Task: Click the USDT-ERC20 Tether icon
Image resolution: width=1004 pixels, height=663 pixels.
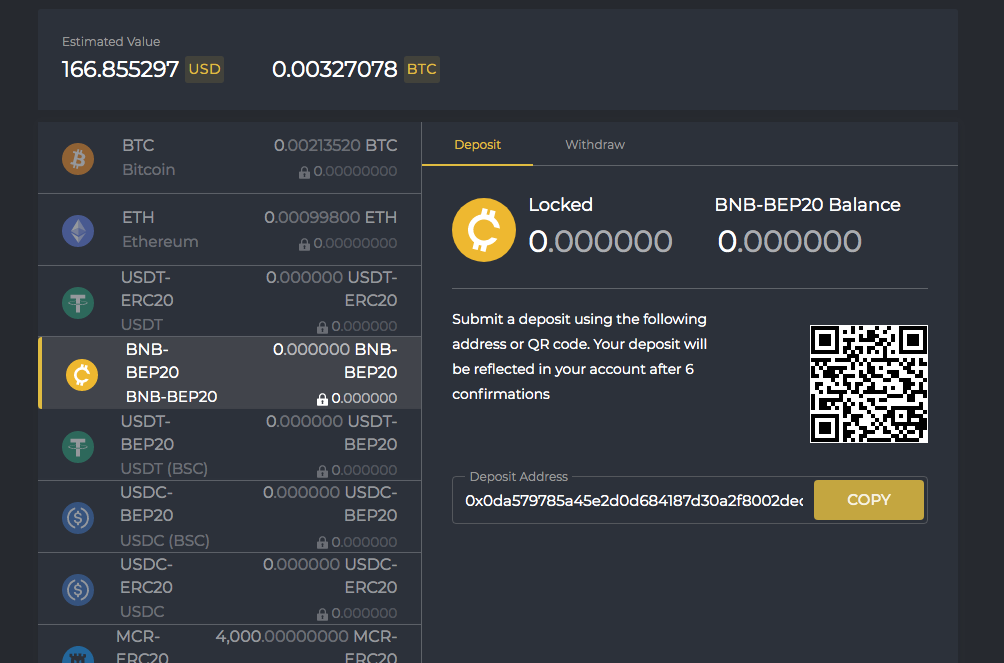Action: pos(78,301)
